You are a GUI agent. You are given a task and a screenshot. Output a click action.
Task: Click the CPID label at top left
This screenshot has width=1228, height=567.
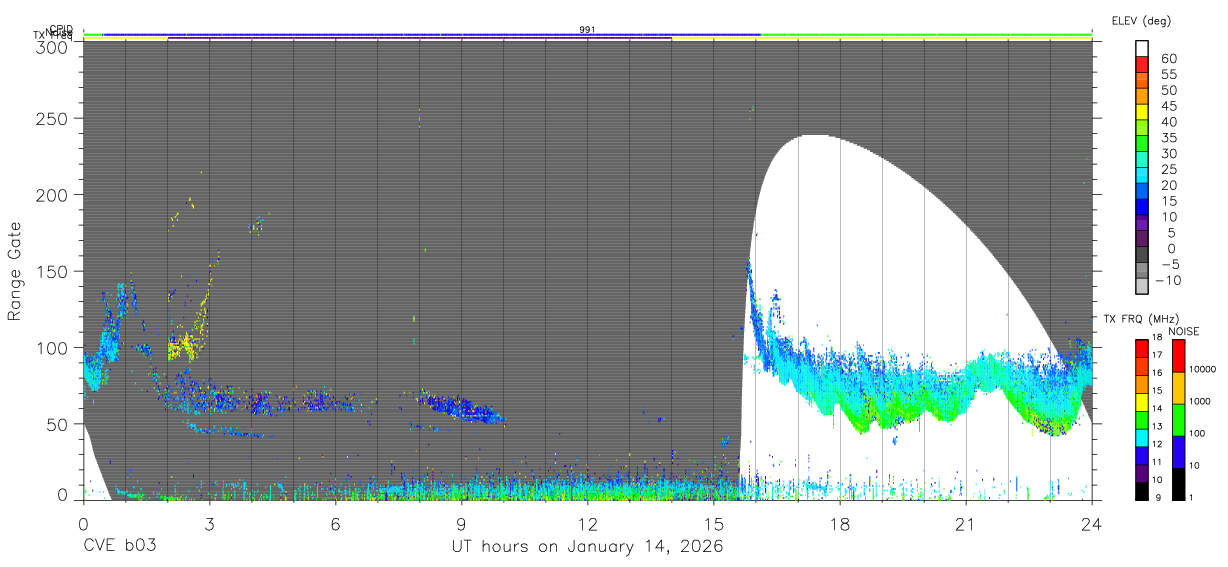tap(61, 30)
